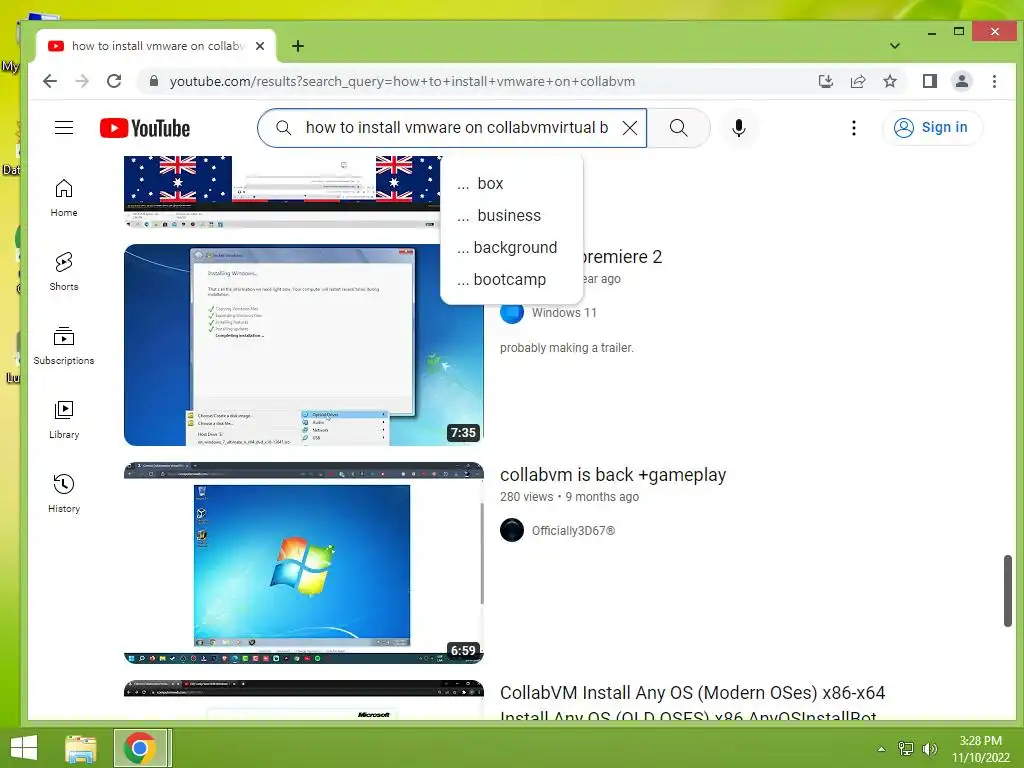Viewport: 1024px width, 768px height.
Task: Open Subscriptions in the YouTube sidebar
Action: 63,345
